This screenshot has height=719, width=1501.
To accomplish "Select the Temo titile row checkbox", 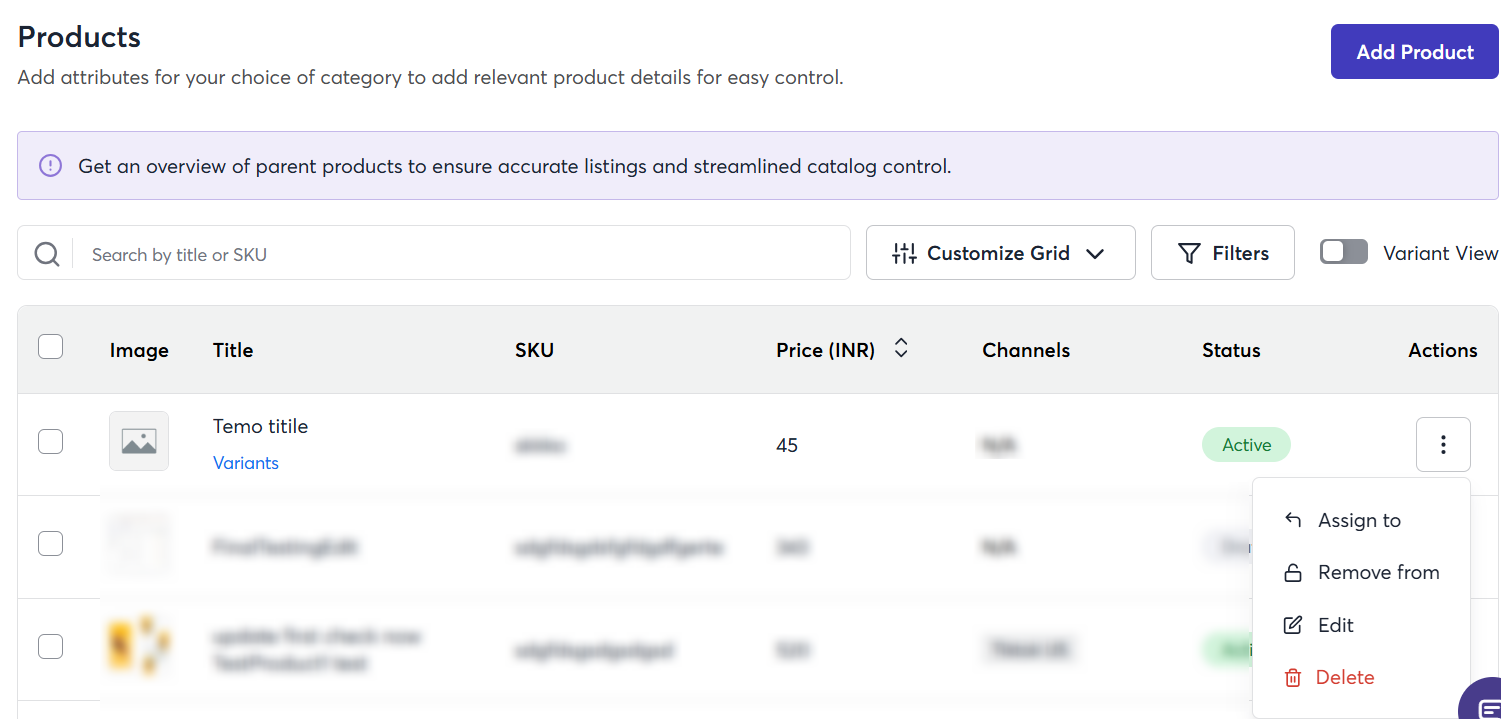I will click(50, 441).
